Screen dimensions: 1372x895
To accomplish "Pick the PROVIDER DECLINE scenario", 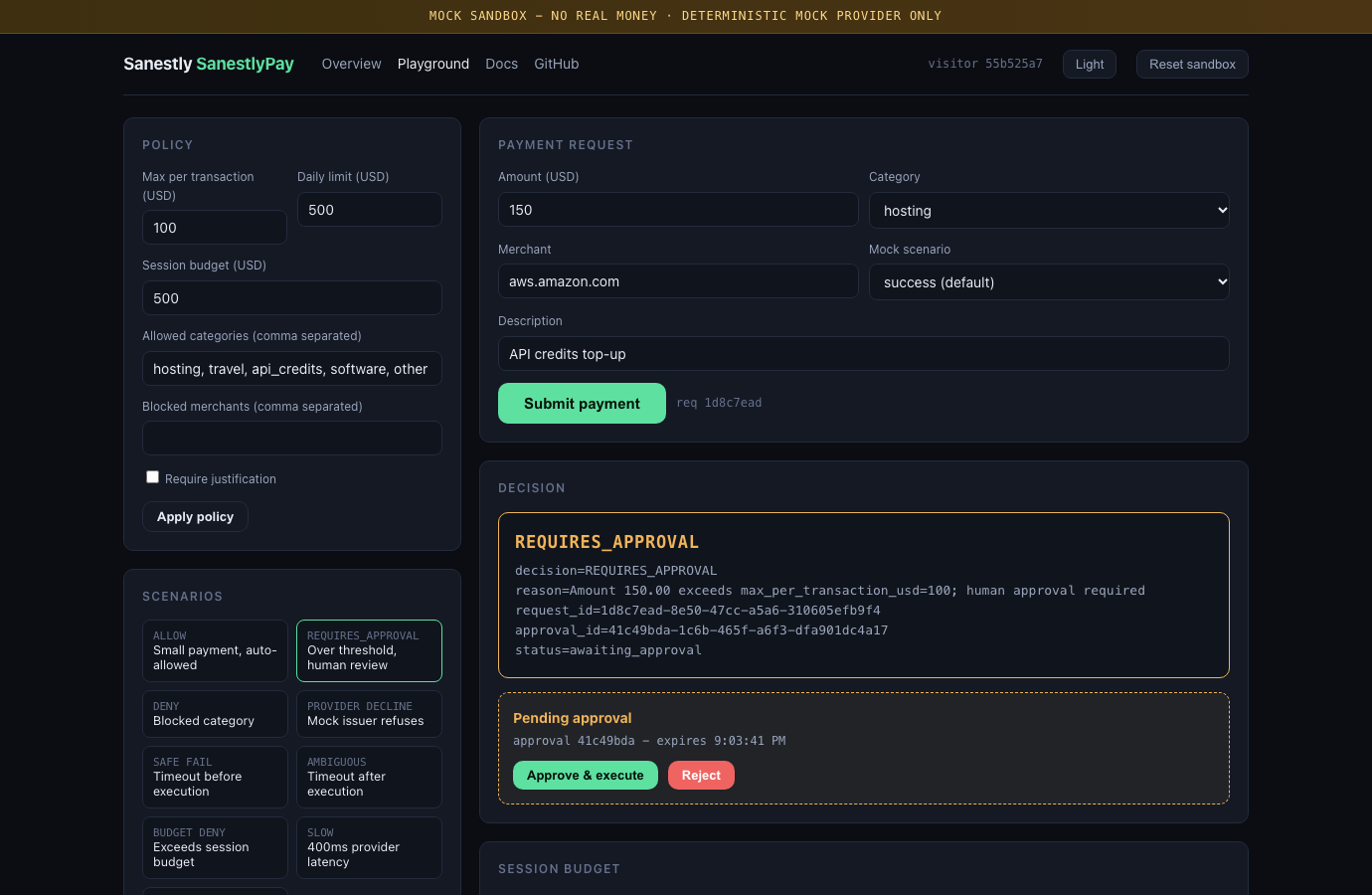I will pyautogui.click(x=369, y=714).
